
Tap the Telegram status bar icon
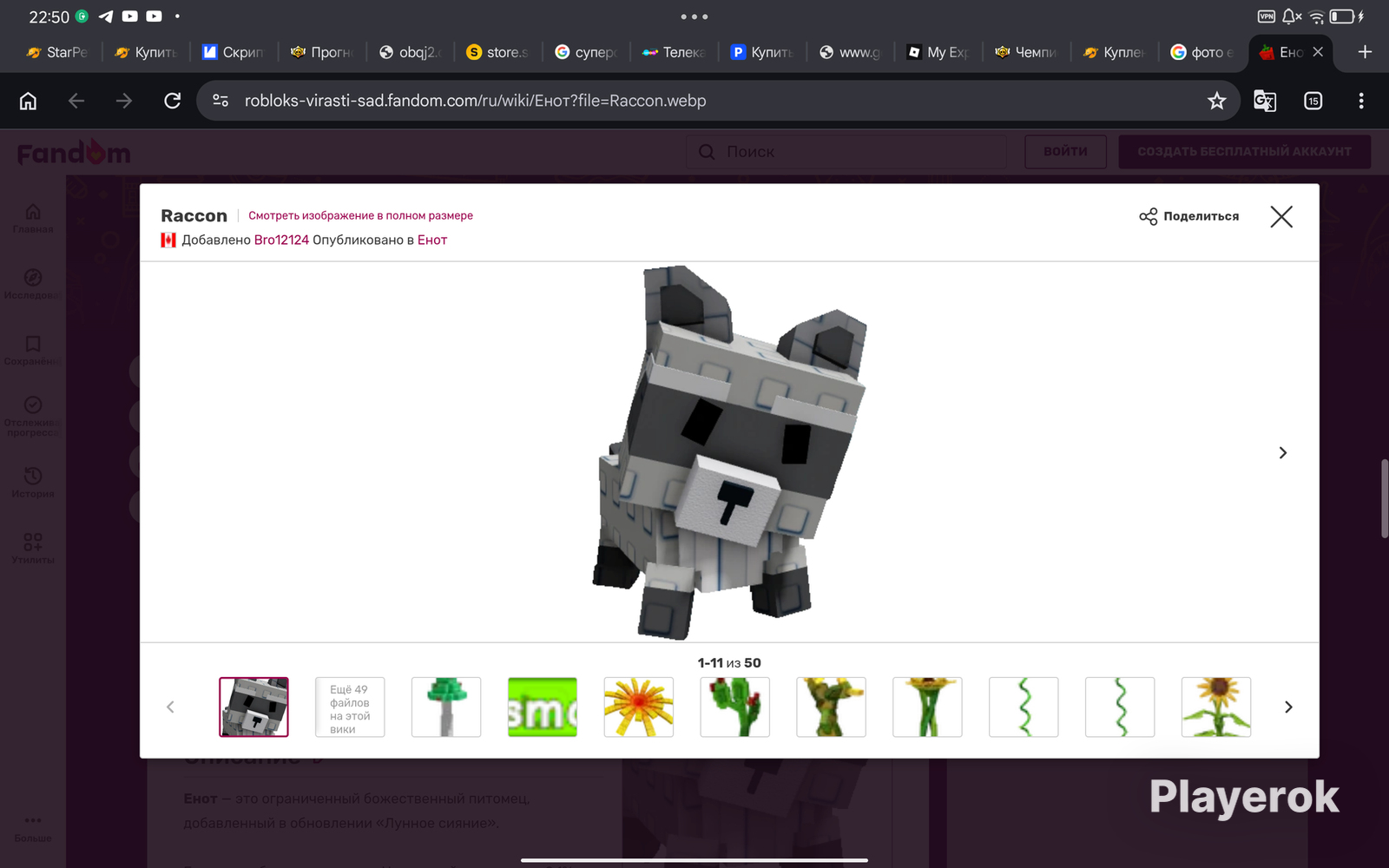point(106,16)
